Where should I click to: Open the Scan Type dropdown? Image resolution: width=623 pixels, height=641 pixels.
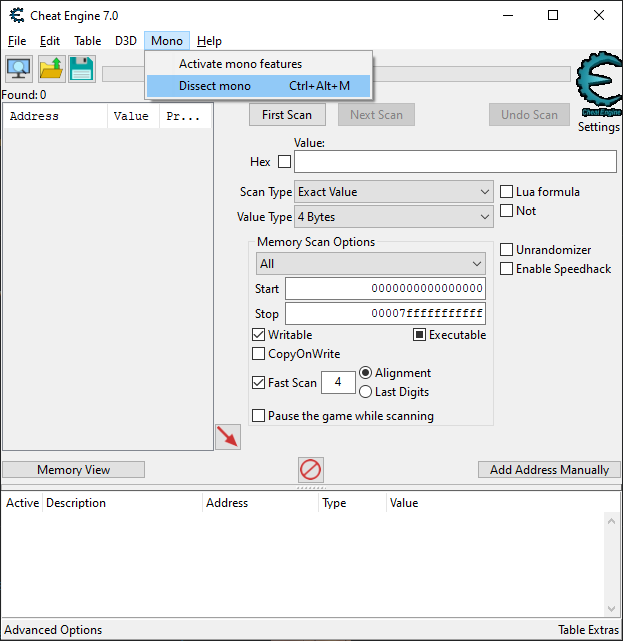point(394,192)
